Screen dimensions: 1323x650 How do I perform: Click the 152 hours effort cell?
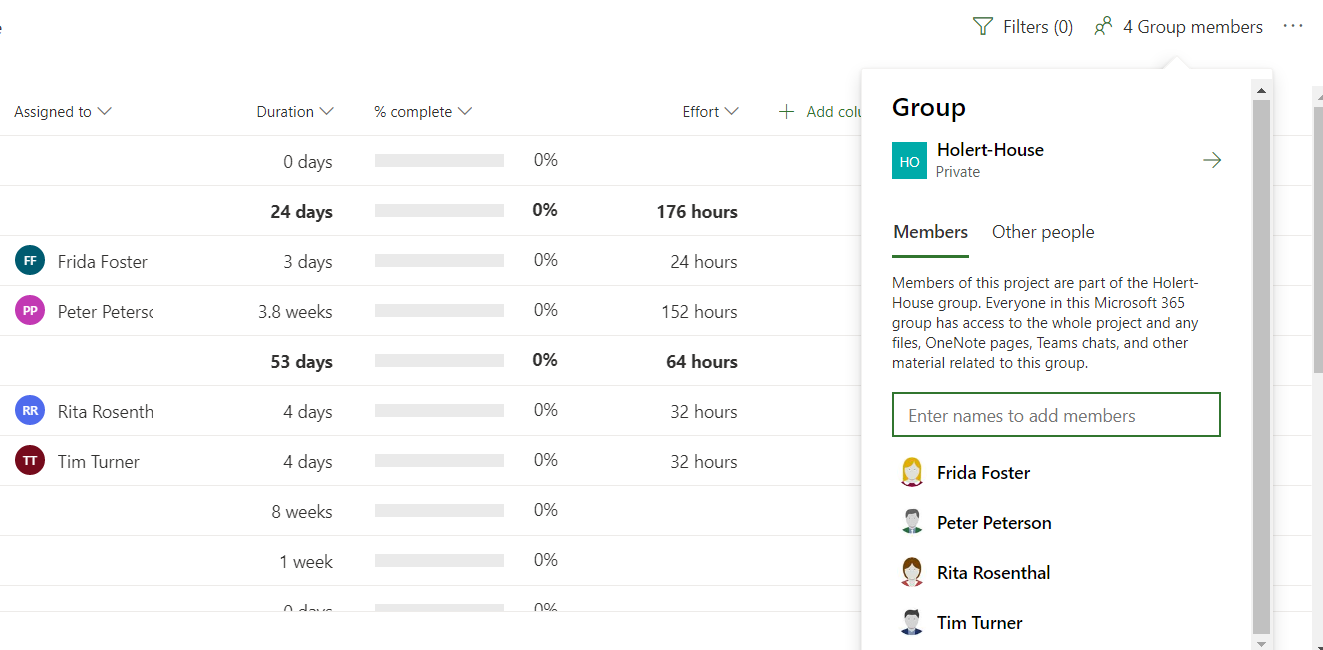[699, 312]
